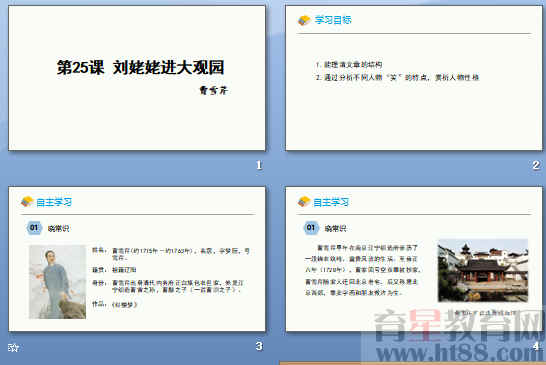Click the animation star icon under slide 3

click(x=13, y=347)
